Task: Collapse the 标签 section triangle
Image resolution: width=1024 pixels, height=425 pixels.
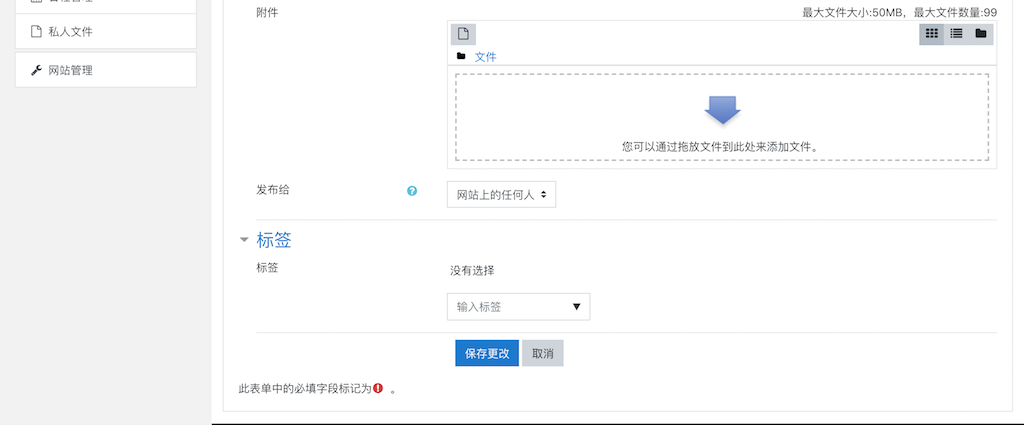Action: click(x=244, y=240)
